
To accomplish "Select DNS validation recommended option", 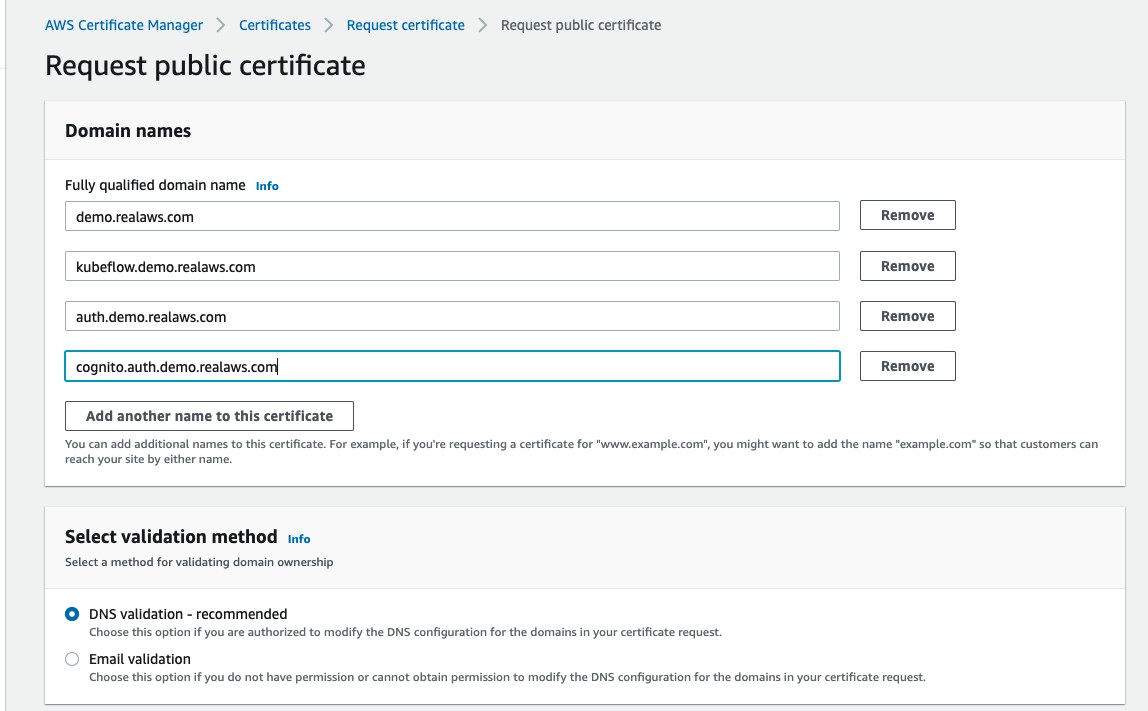I will tap(71, 613).
